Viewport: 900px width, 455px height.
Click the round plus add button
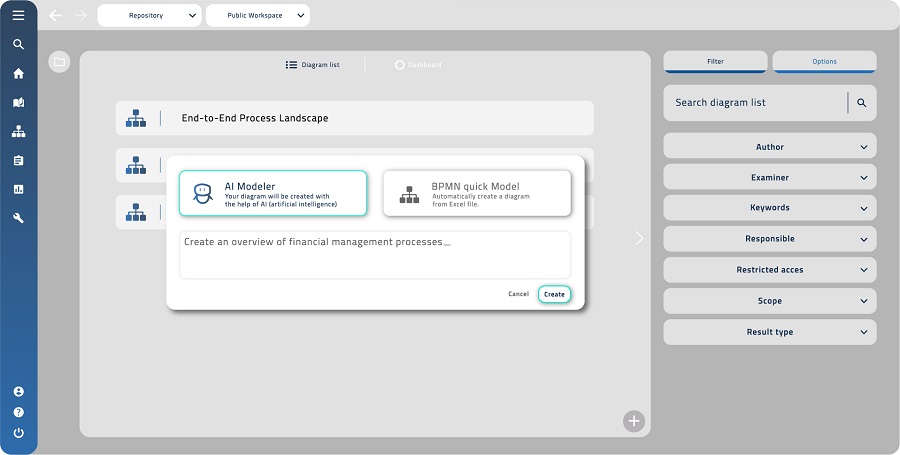click(634, 421)
